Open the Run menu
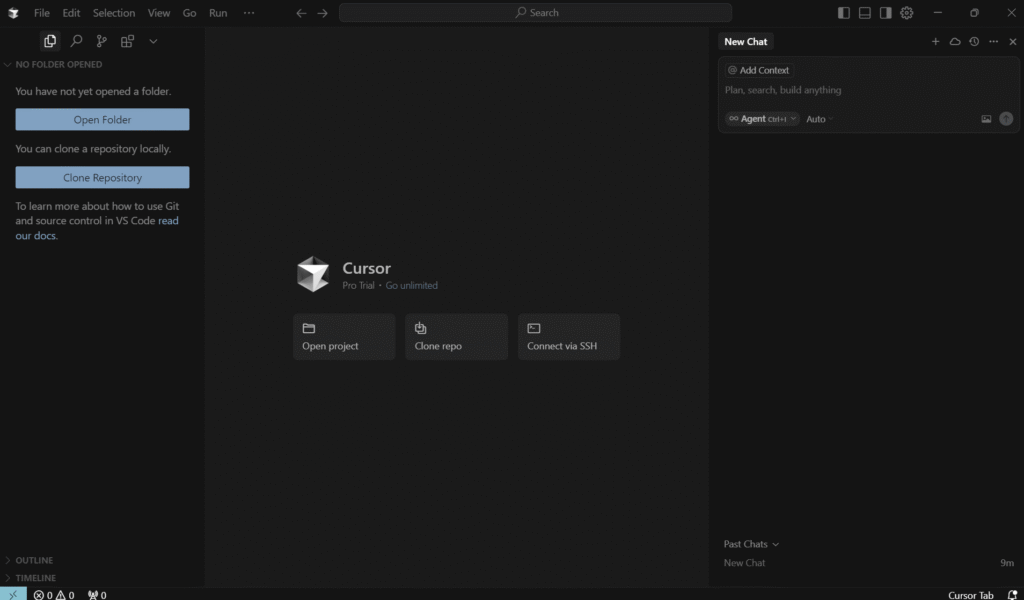 218,12
